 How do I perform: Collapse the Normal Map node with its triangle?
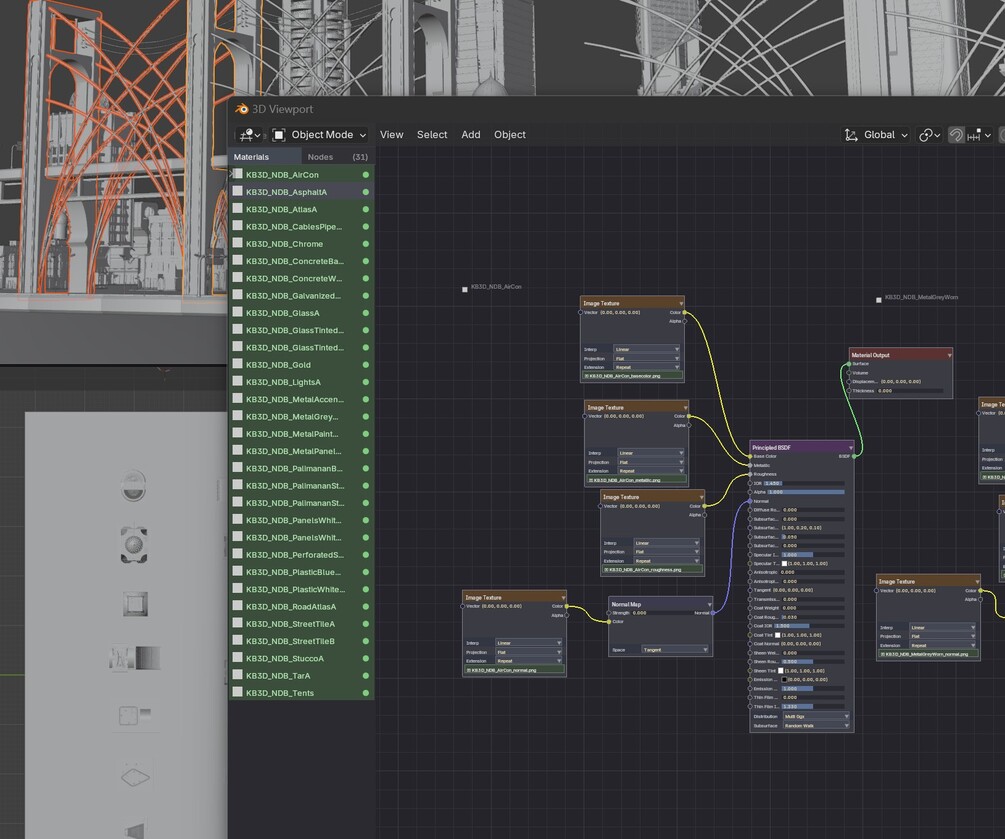point(709,604)
